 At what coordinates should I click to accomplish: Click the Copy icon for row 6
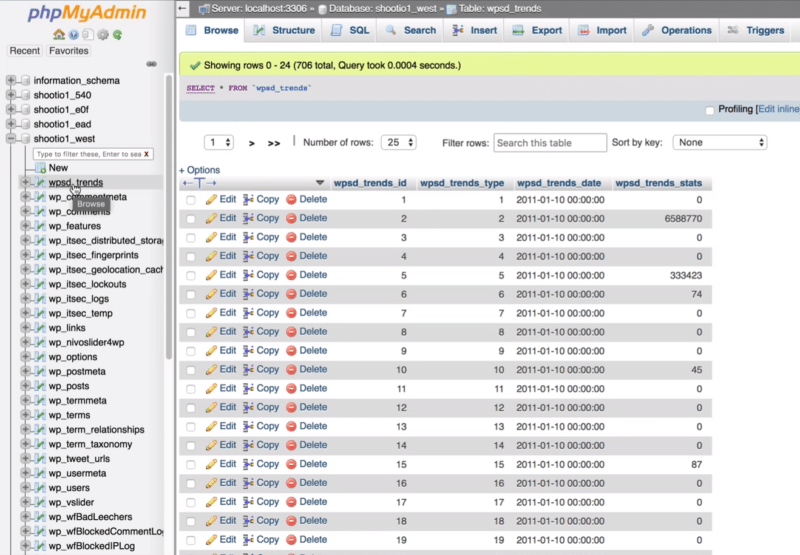pos(248,294)
